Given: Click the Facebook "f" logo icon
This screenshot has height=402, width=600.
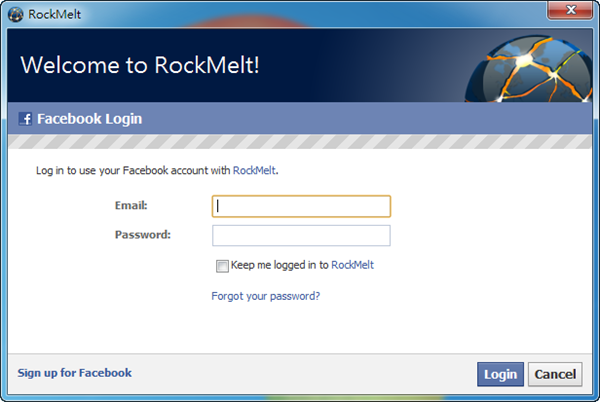Looking at the screenshot, I should pyautogui.click(x=26, y=119).
